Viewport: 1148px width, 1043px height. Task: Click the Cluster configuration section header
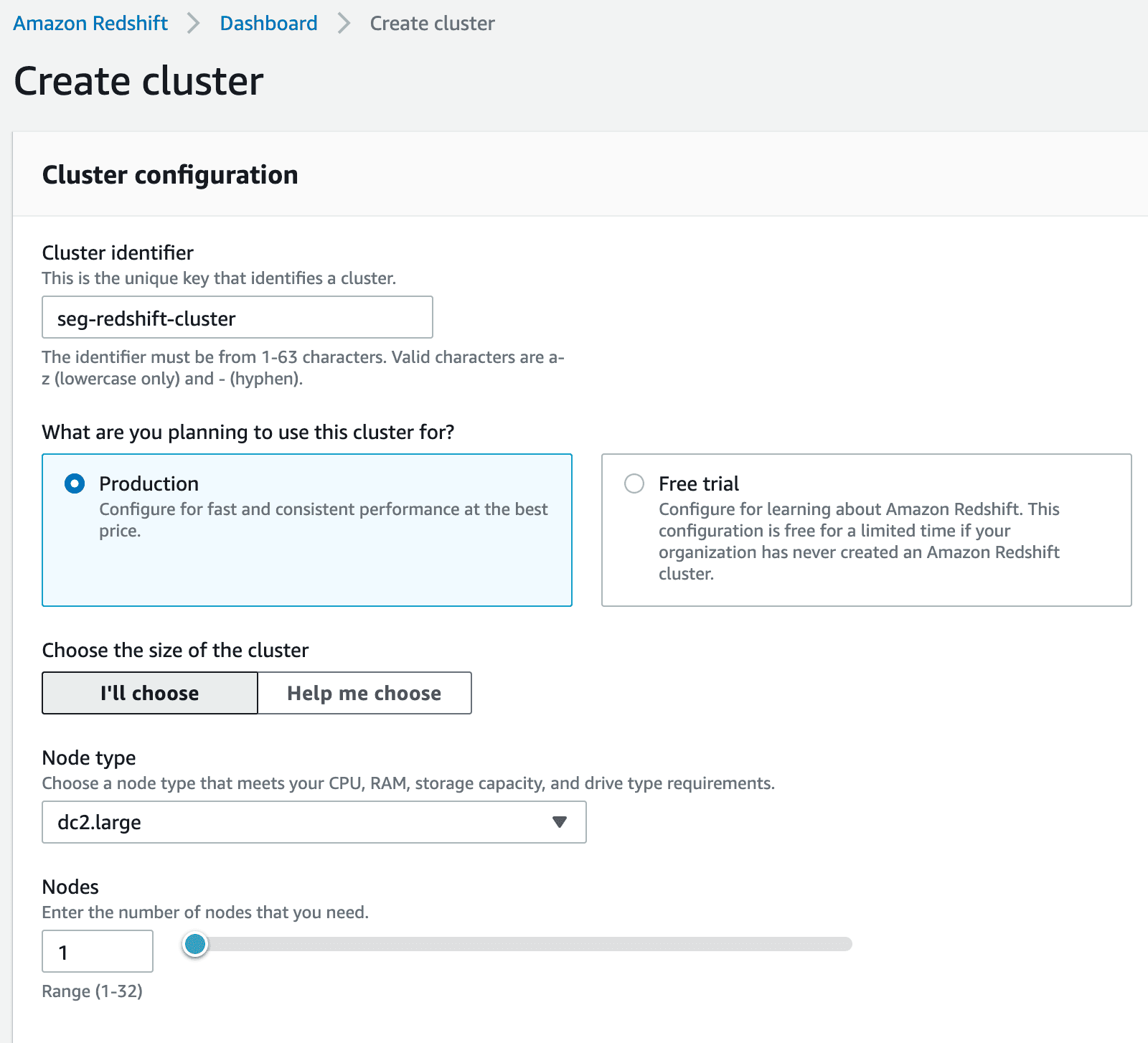pyautogui.click(x=171, y=174)
